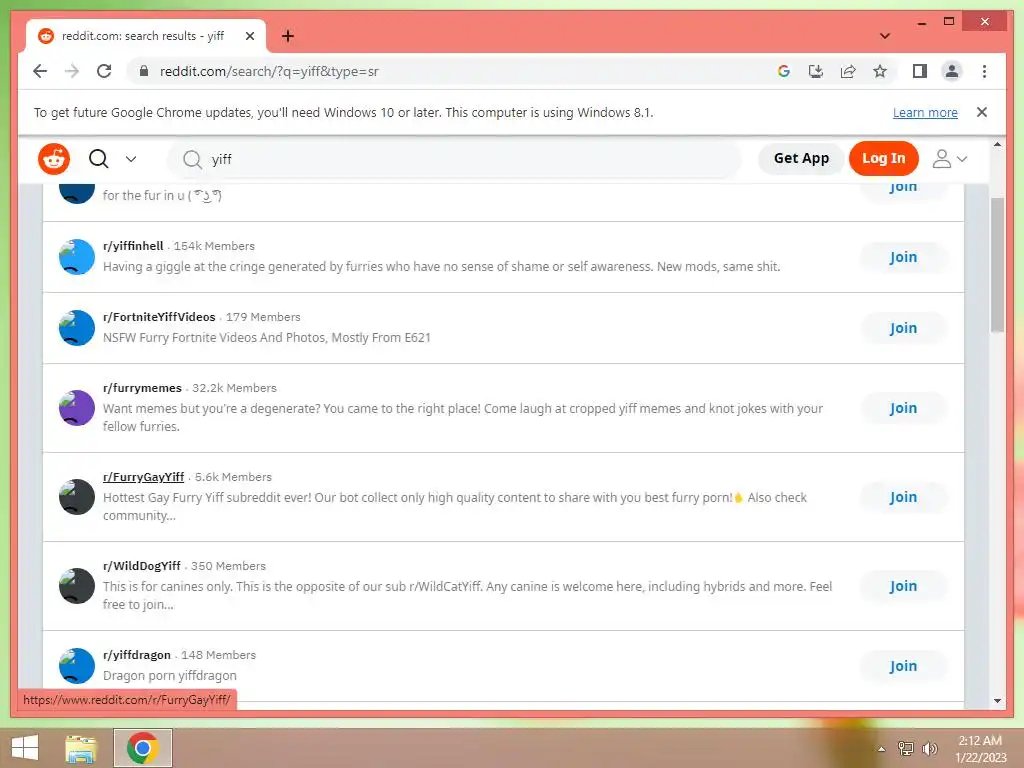Join r/FortniteYiffVideos community
Image resolution: width=1024 pixels, height=768 pixels.
(903, 328)
